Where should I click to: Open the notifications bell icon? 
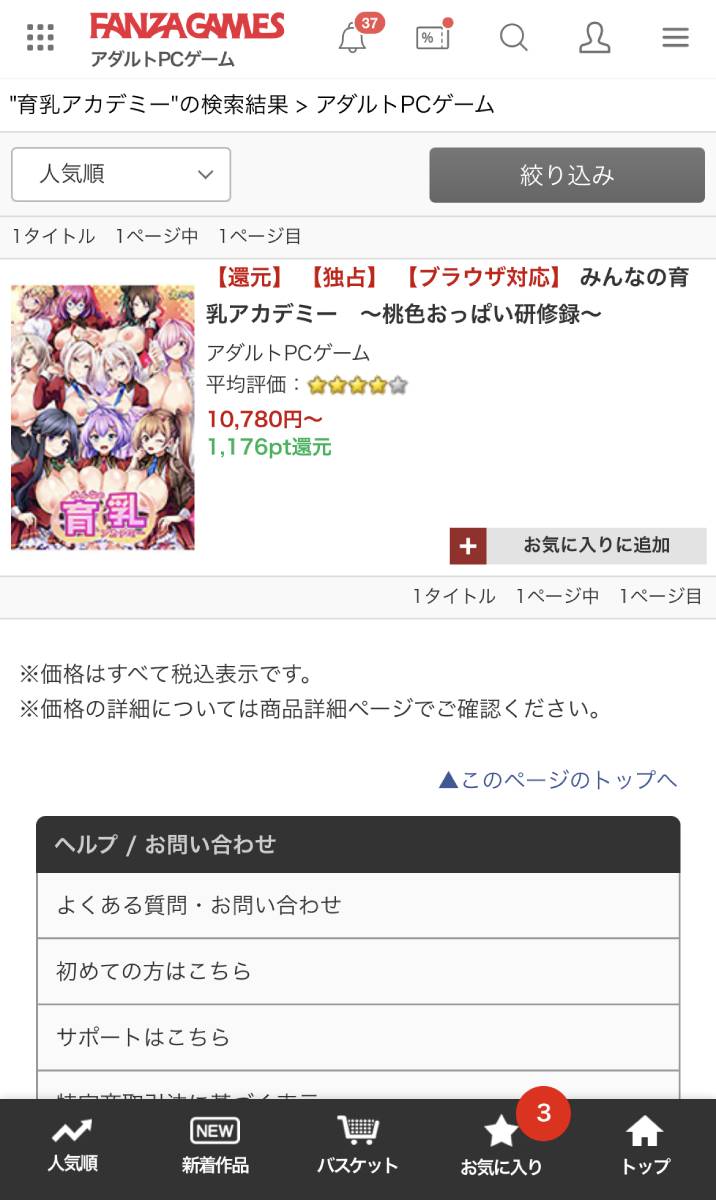click(352, 38)
